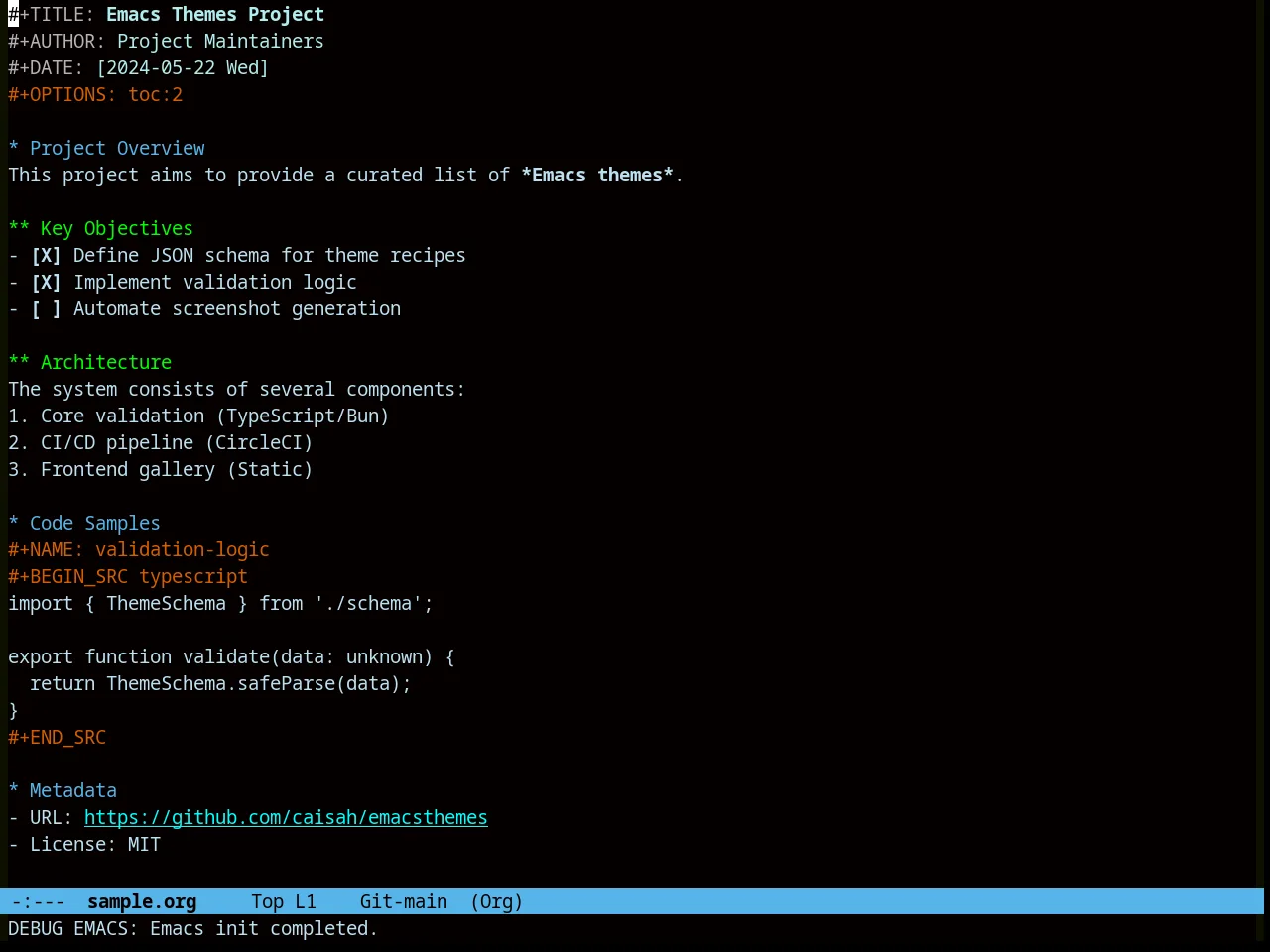Check the empty 'Automate screenshot generation' checkbox

[46, 309]
